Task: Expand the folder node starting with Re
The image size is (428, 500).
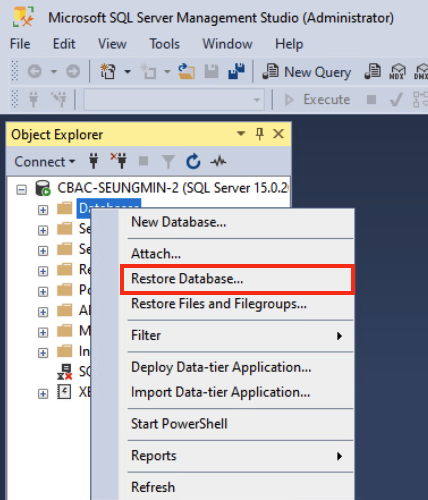Action: (x=43, y=271)
